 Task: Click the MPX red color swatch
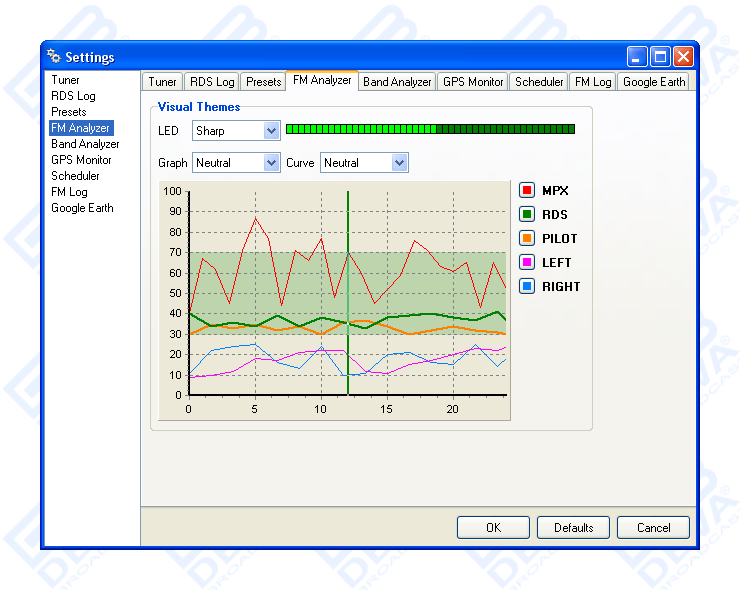(x=527, y=190)
